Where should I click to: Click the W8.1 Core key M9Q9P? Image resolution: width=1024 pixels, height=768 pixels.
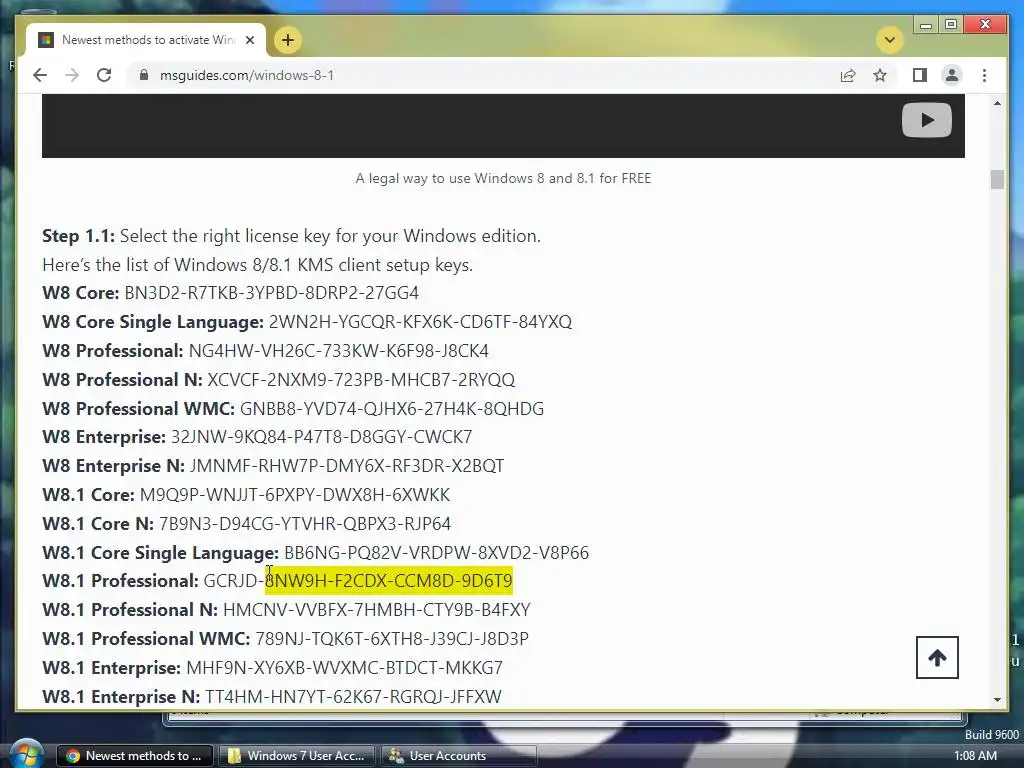click(x=295, y=495)
